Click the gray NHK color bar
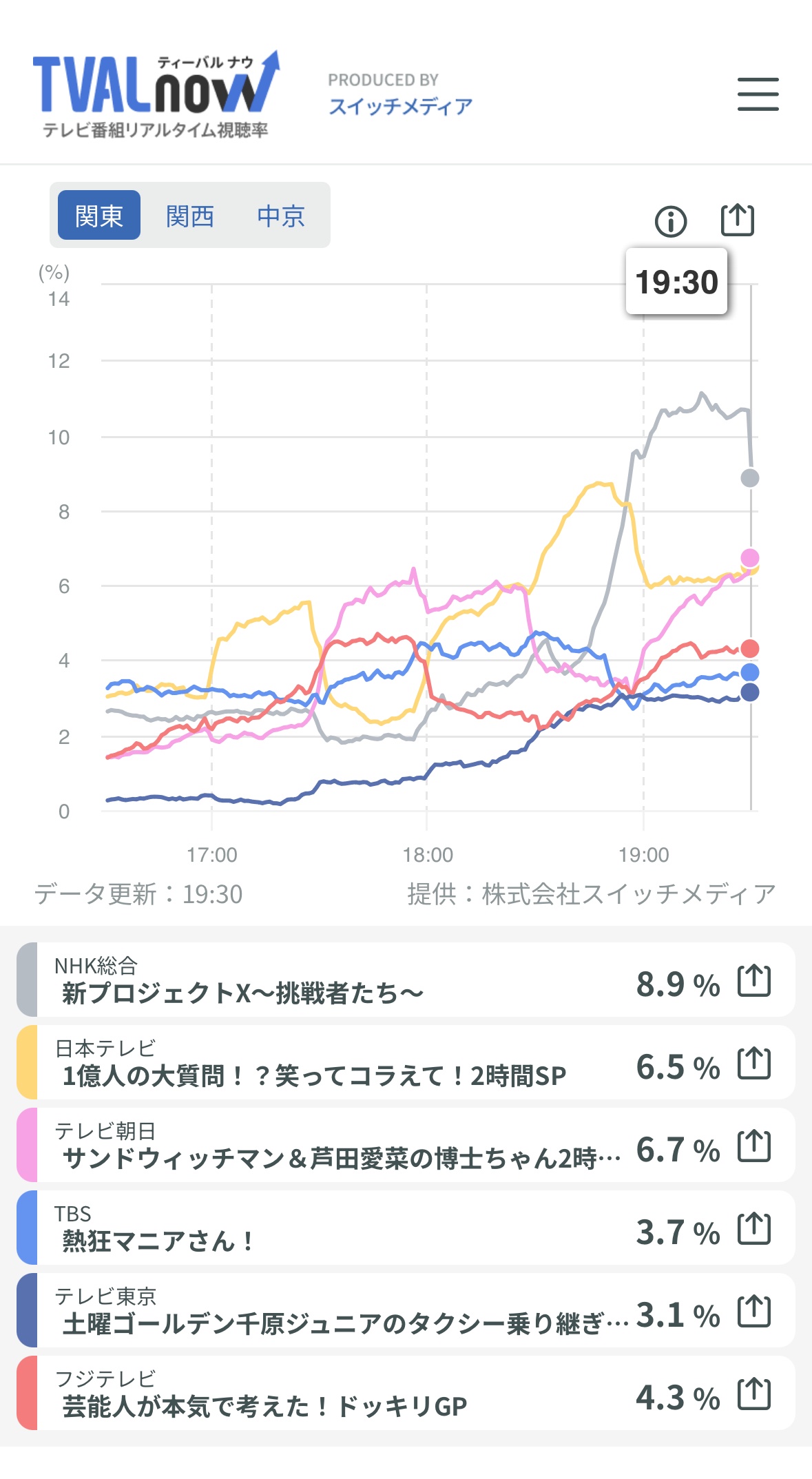This screenshot has width=812, height=1479. pyautogui.click(x=27, y=980)
